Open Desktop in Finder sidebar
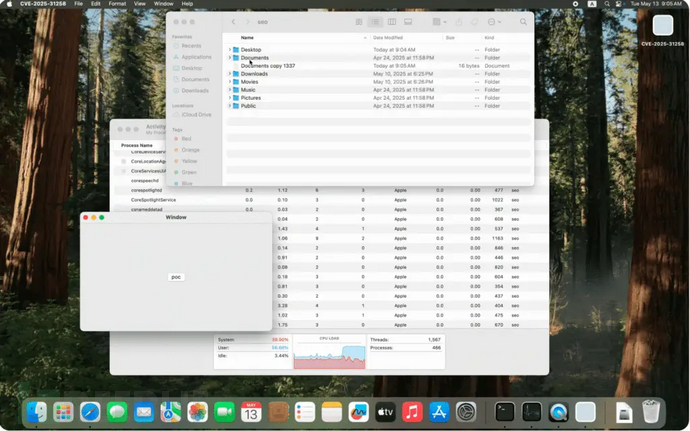 187,68
